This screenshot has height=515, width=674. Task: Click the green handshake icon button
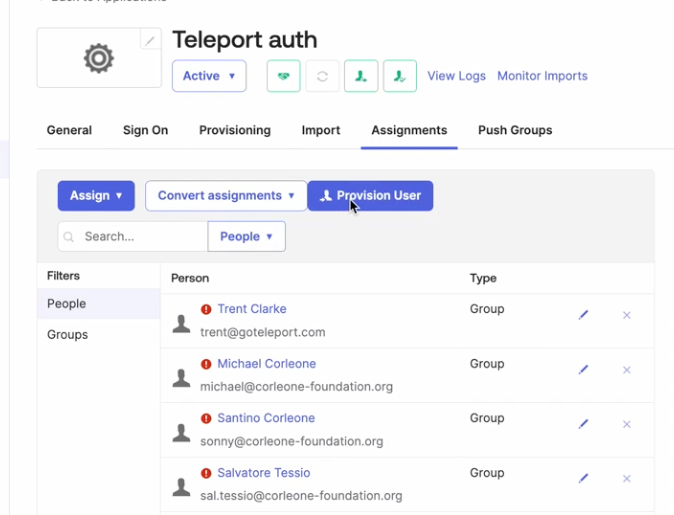click(x=283, y=76)
